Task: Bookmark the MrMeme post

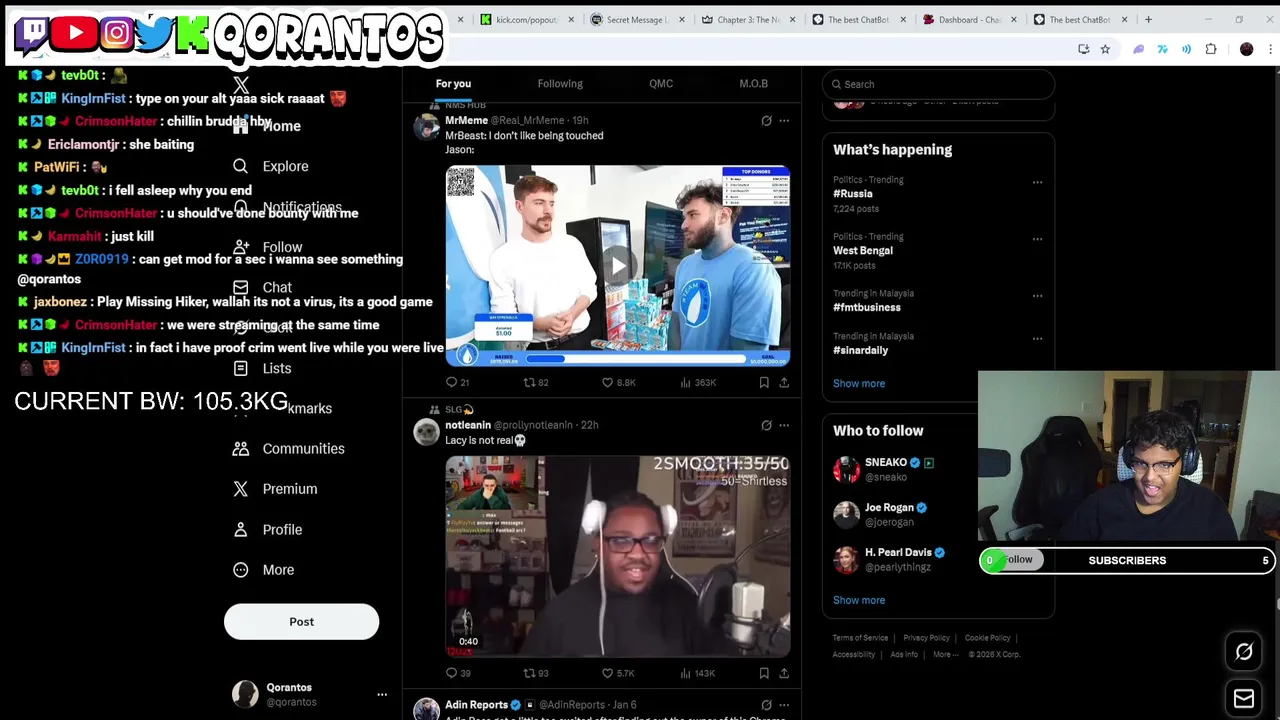Action: (764, 382)
